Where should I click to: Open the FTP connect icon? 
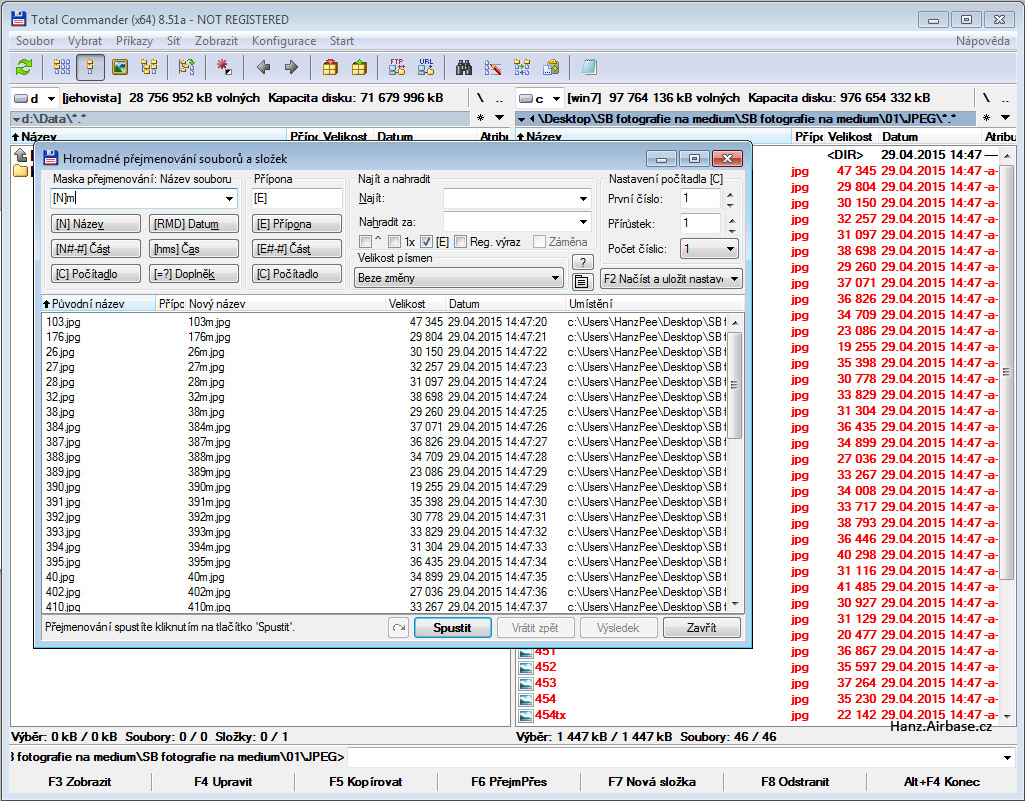(x=397, y=67)
